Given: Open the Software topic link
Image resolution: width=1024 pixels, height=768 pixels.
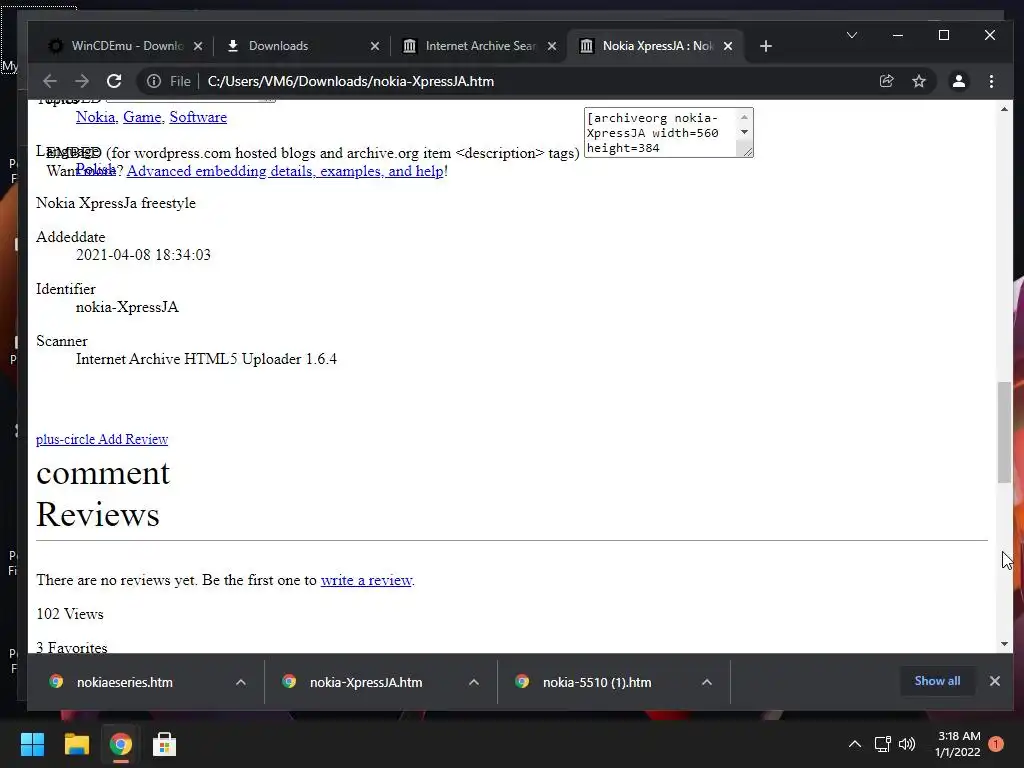Looking at the screenshot, I should click(x=198, y=117).
